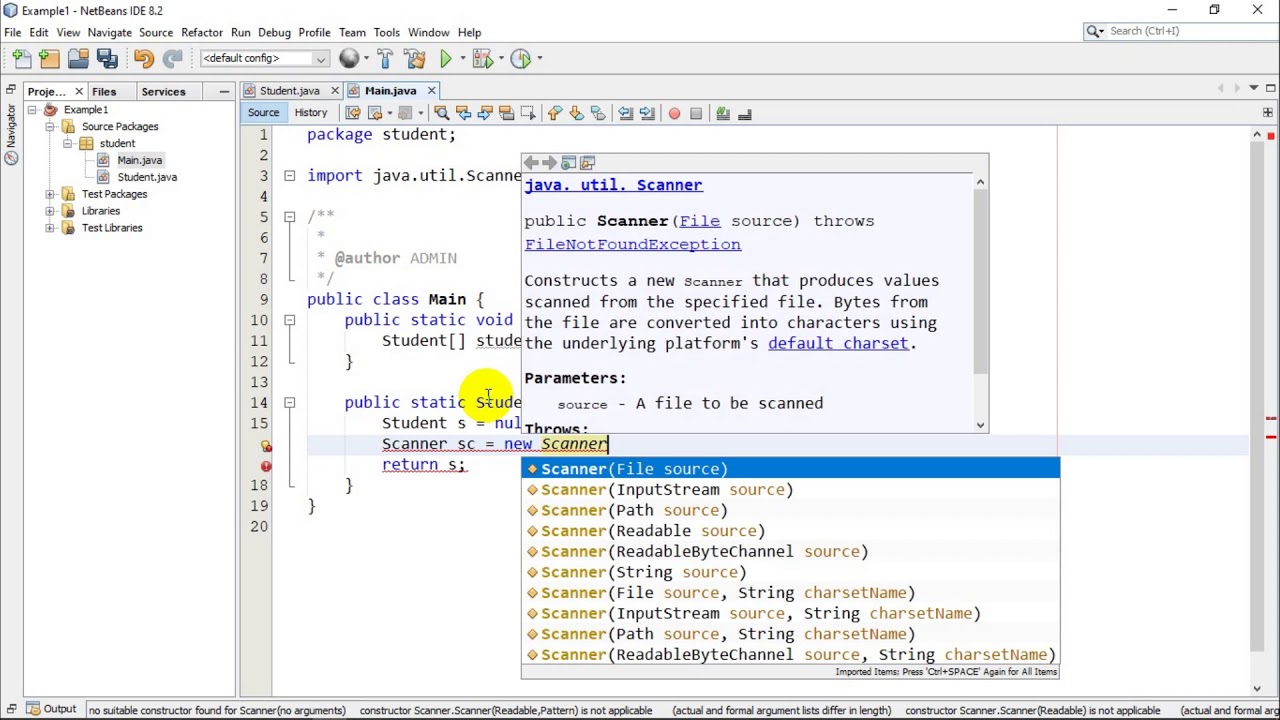Expand the Libraries tree node
Viewport: 1280px width, 720px height.
coord(49,211)
